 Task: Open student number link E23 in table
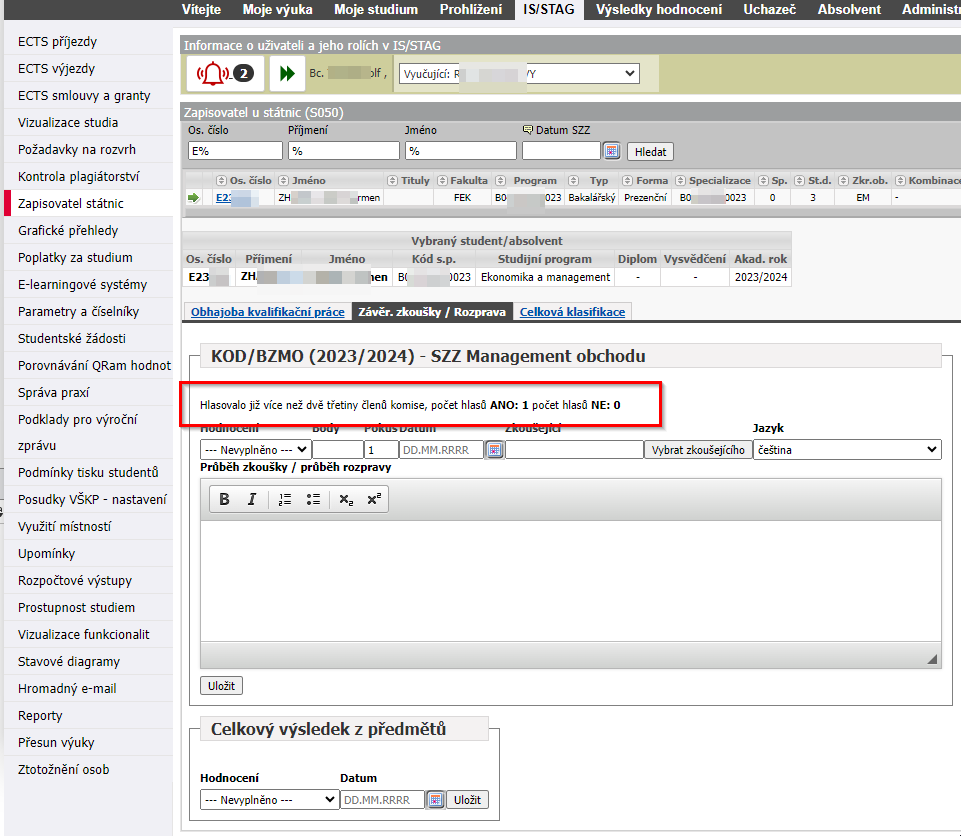[x=224, y=197]
